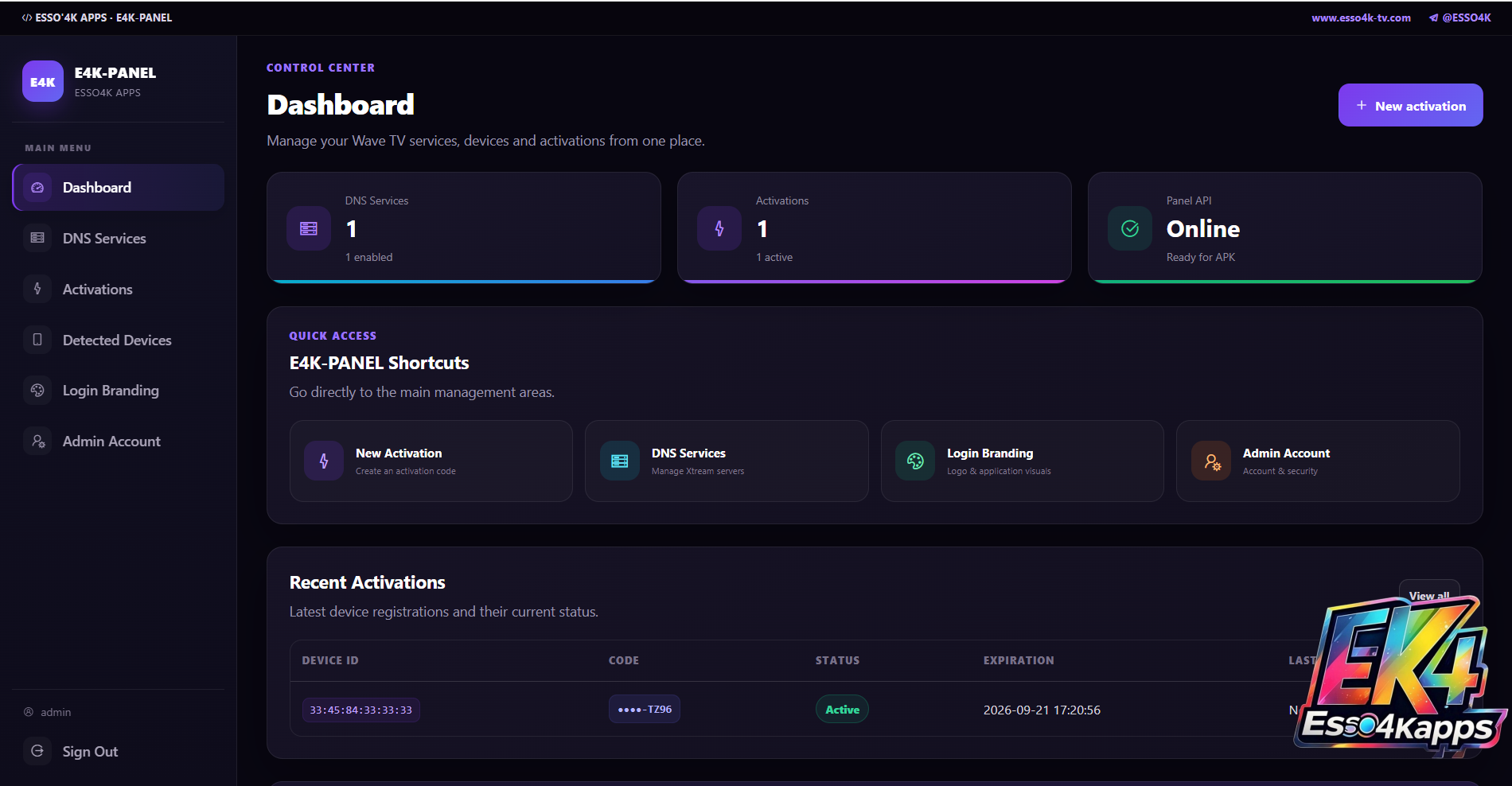Image resolution: width=1512 pixels, height=786 pixels.
Task: Click the EXPIRATION column header
Action: click(x=1019, y=660)
